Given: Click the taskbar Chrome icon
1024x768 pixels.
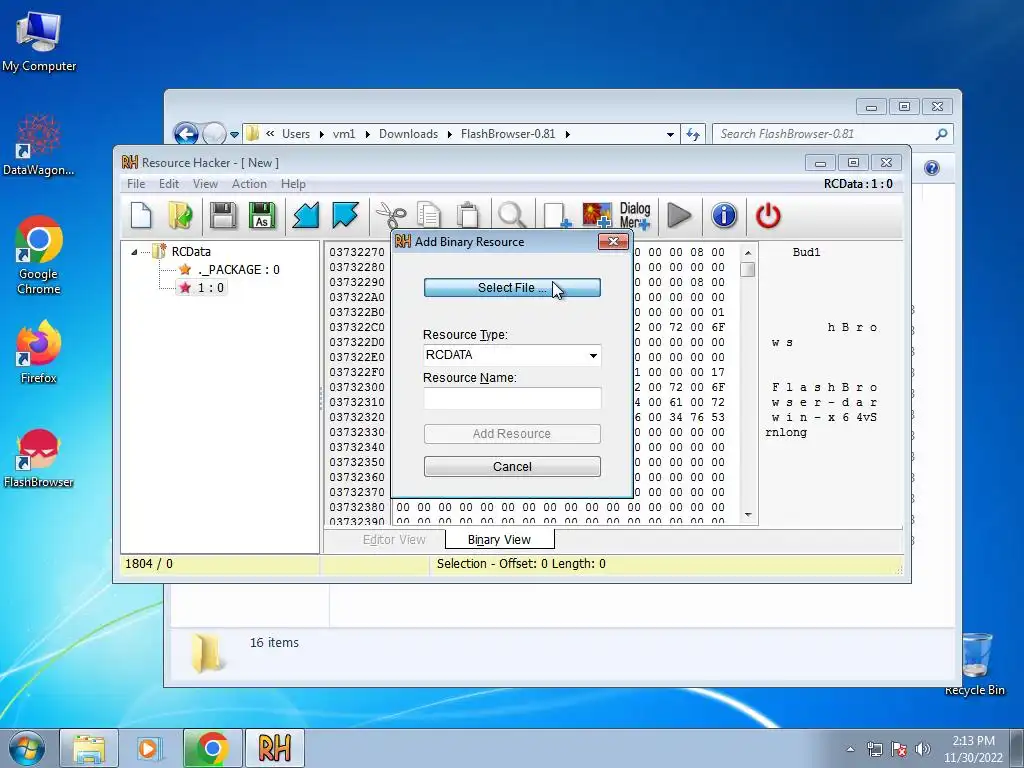Looking at the screenshot, I should pos(212,748).
